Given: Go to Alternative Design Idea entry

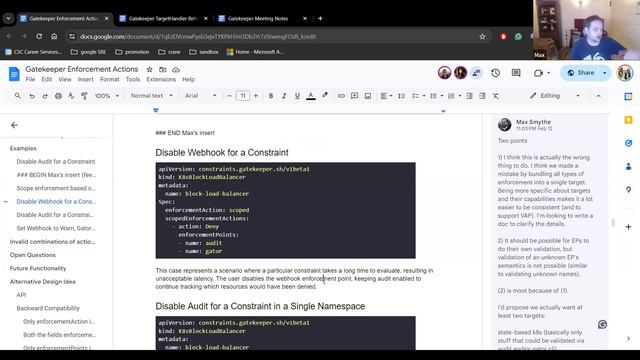Looking at the screenshot, I should pyautogui.click(x=42, y=282).
